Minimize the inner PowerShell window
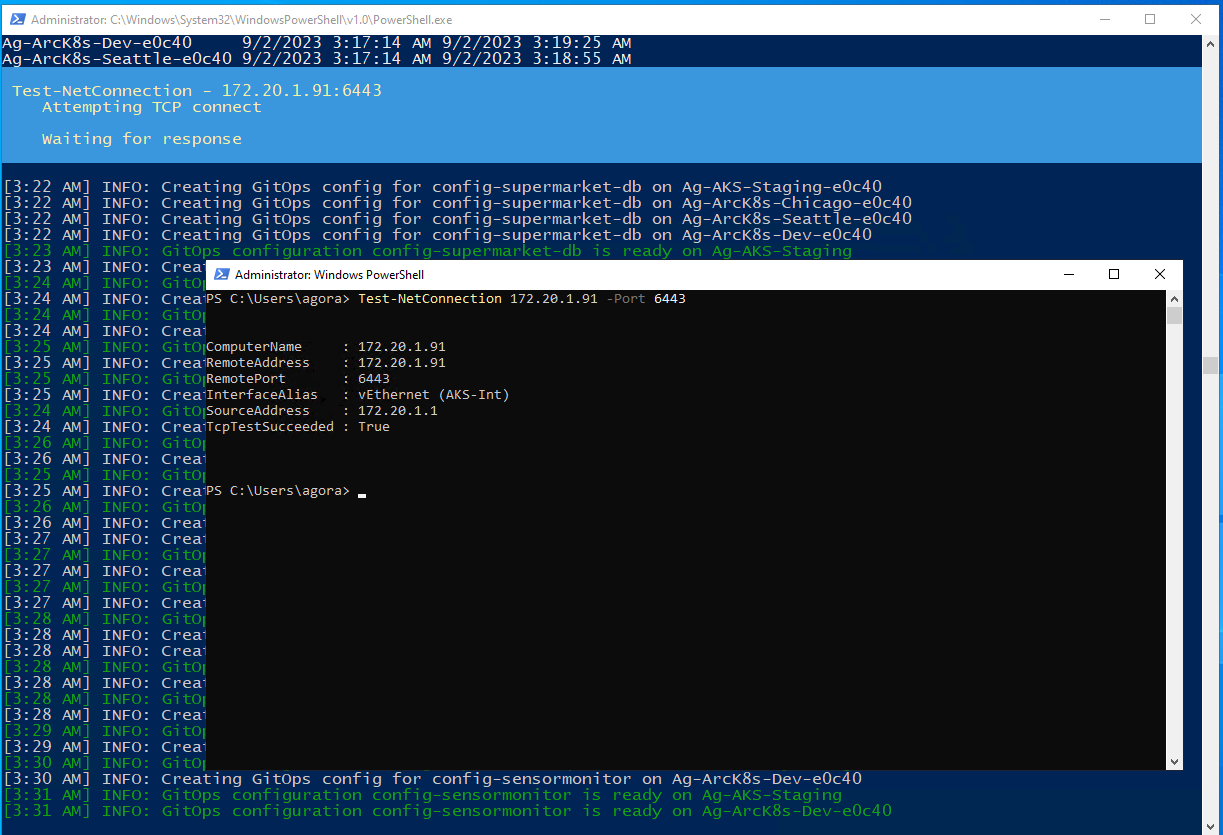The width and height of the screenshot is (1223, 835). pos(1068,274)
